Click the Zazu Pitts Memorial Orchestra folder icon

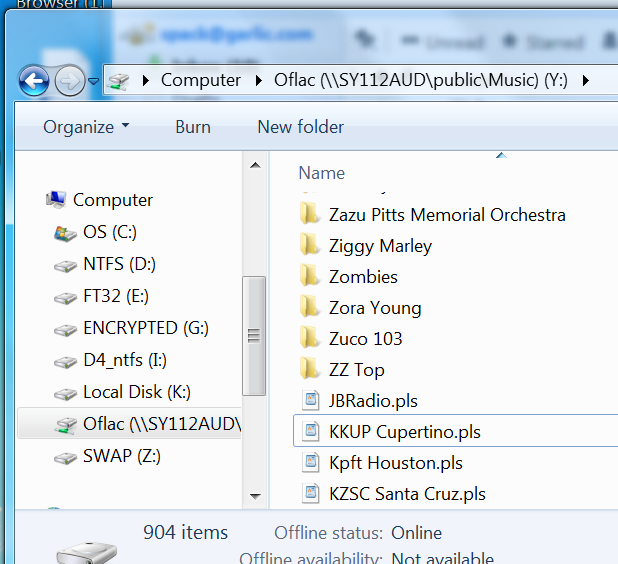(309, 213)
